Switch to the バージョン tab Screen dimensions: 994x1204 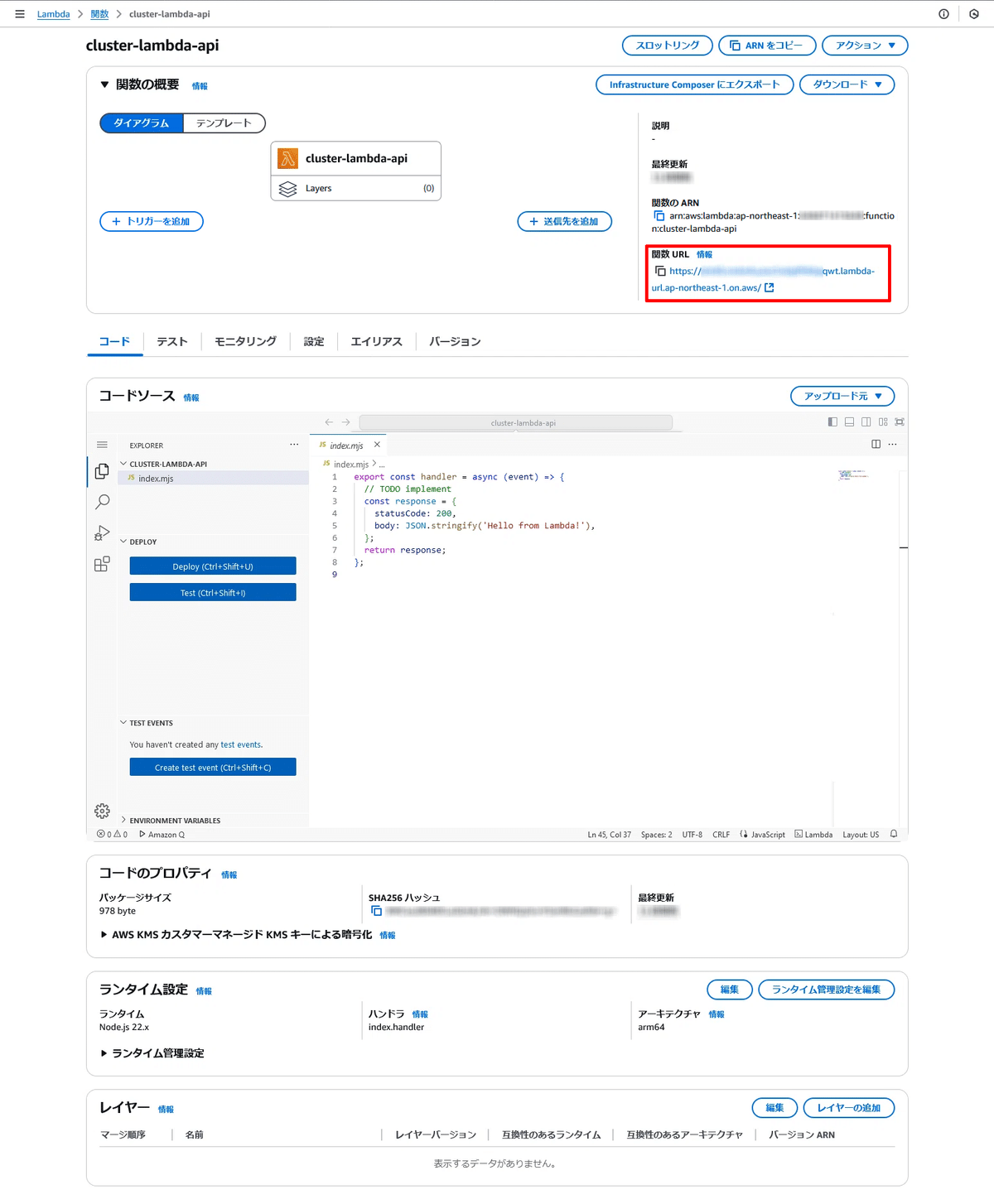pyautogui.click(x=455, y=341)
